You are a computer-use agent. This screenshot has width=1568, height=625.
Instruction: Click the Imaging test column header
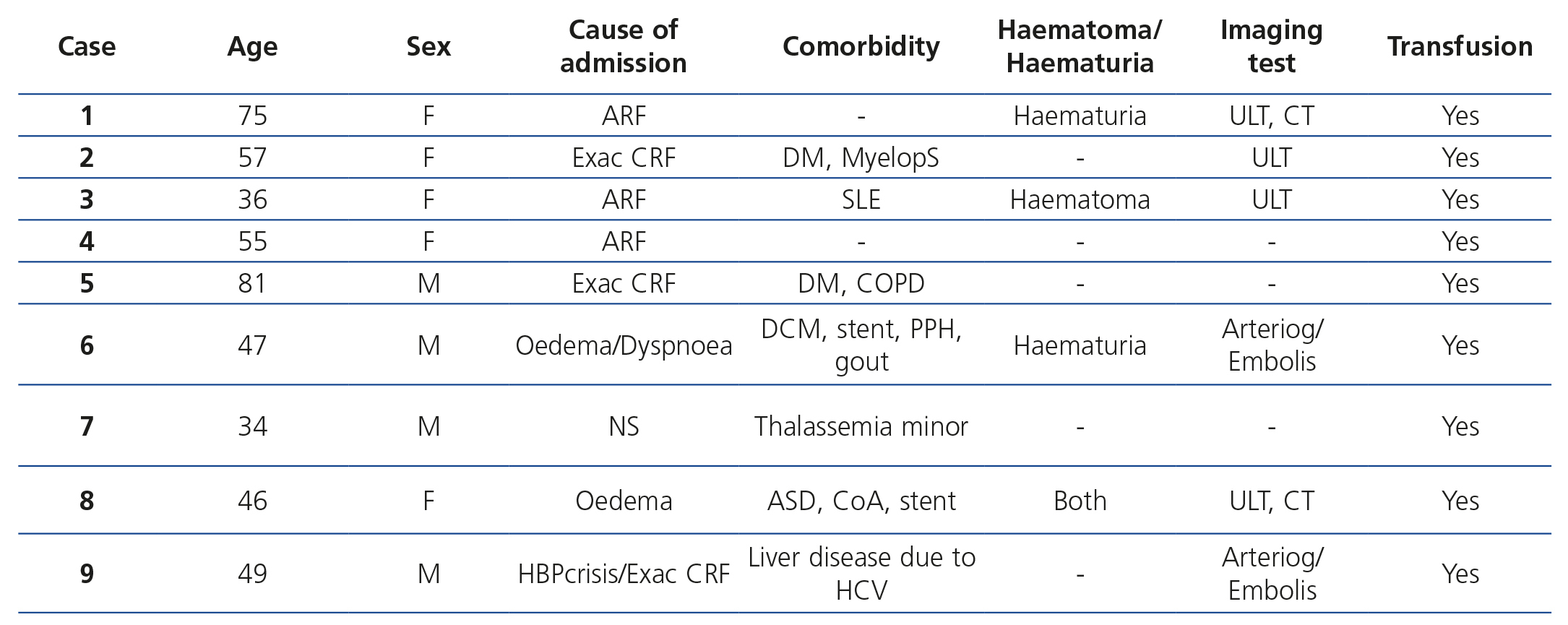pyautogui.click(x=1271, y=46)
